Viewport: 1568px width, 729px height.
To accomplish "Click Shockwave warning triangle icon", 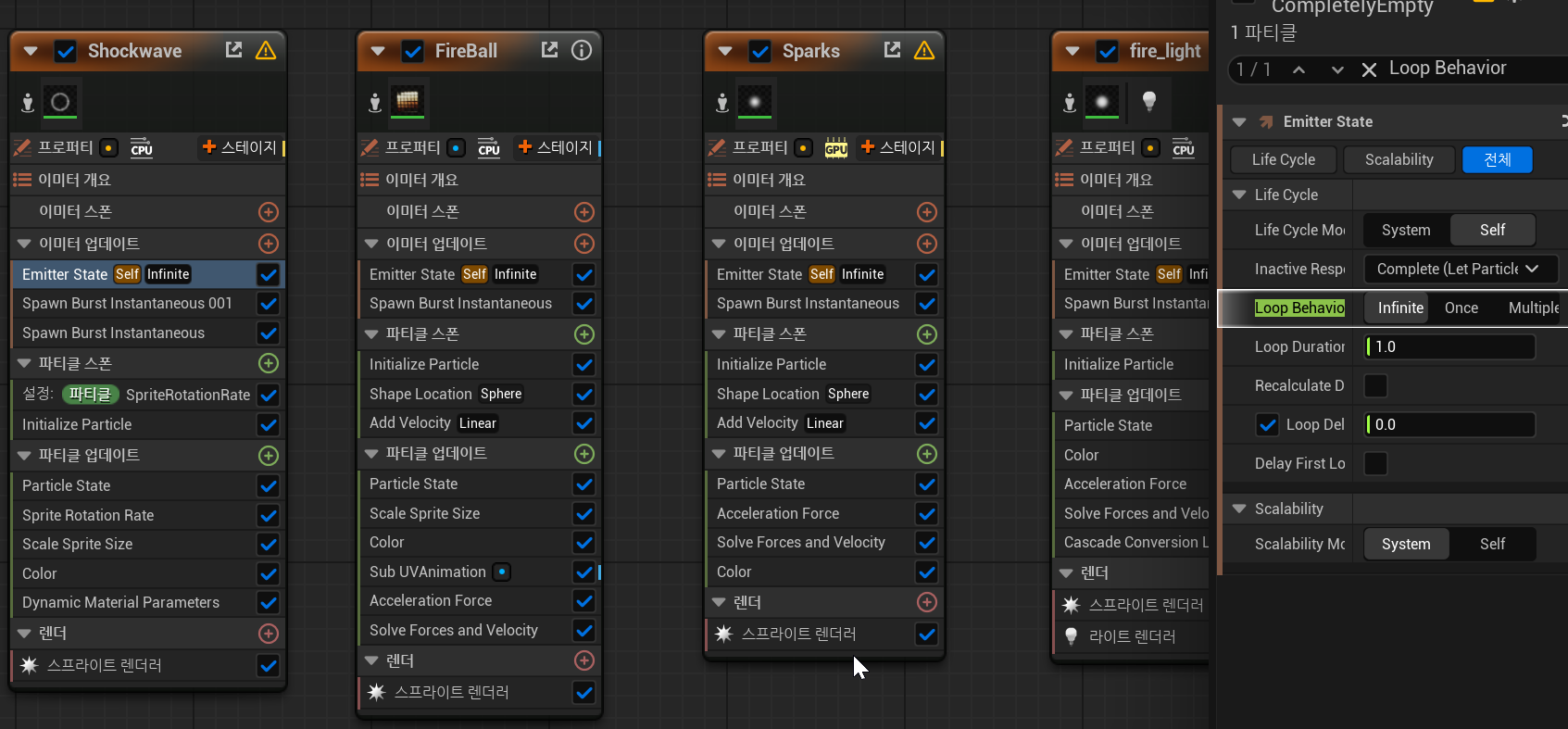I will [266, 50].
